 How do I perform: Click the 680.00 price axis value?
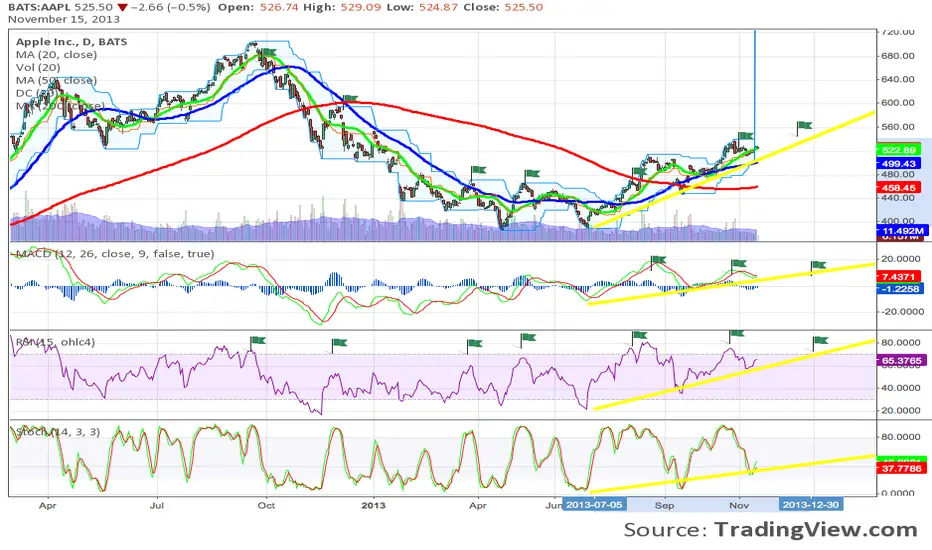pos(899,56)
